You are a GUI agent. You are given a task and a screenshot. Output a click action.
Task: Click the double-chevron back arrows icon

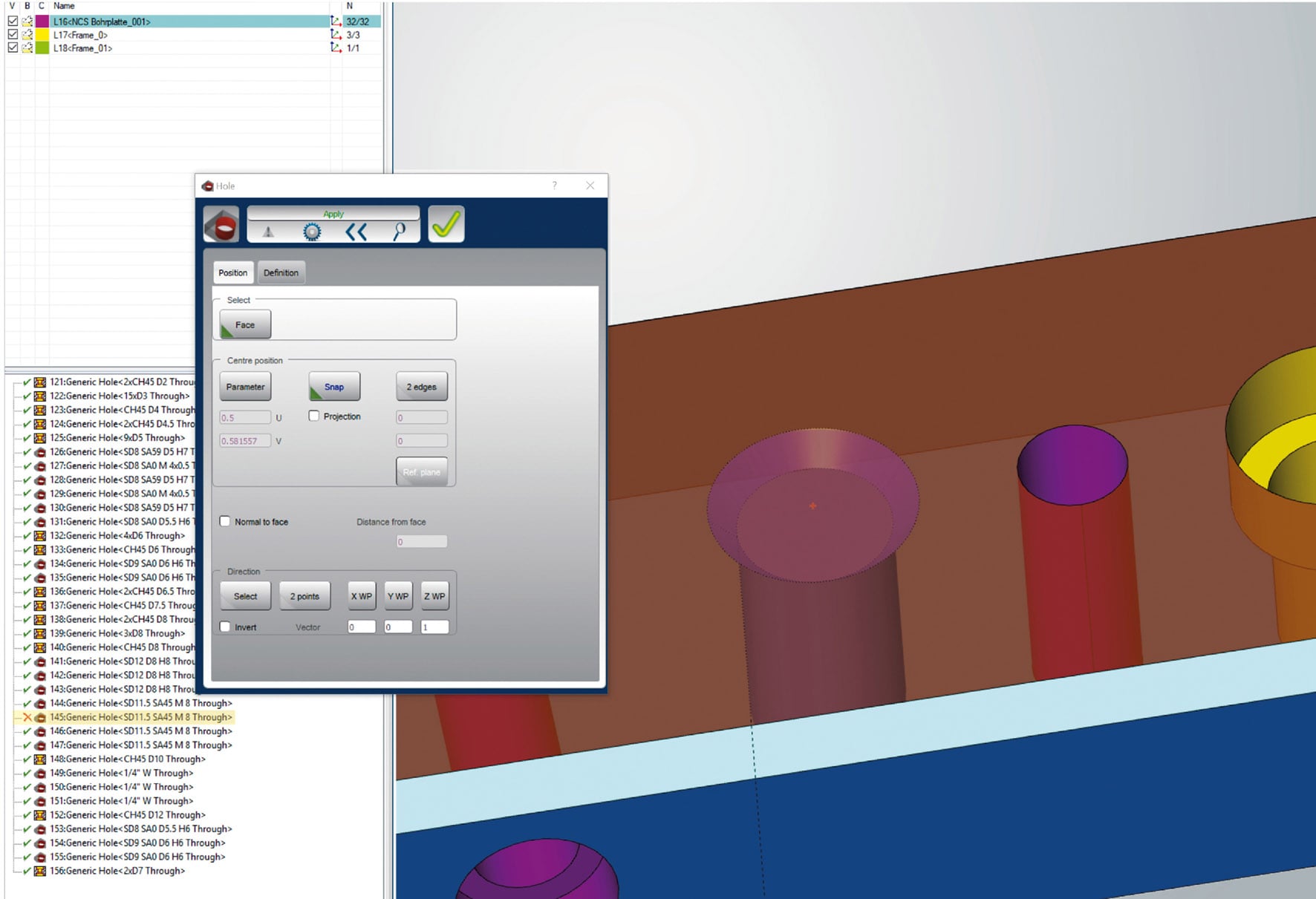[356, 232]
